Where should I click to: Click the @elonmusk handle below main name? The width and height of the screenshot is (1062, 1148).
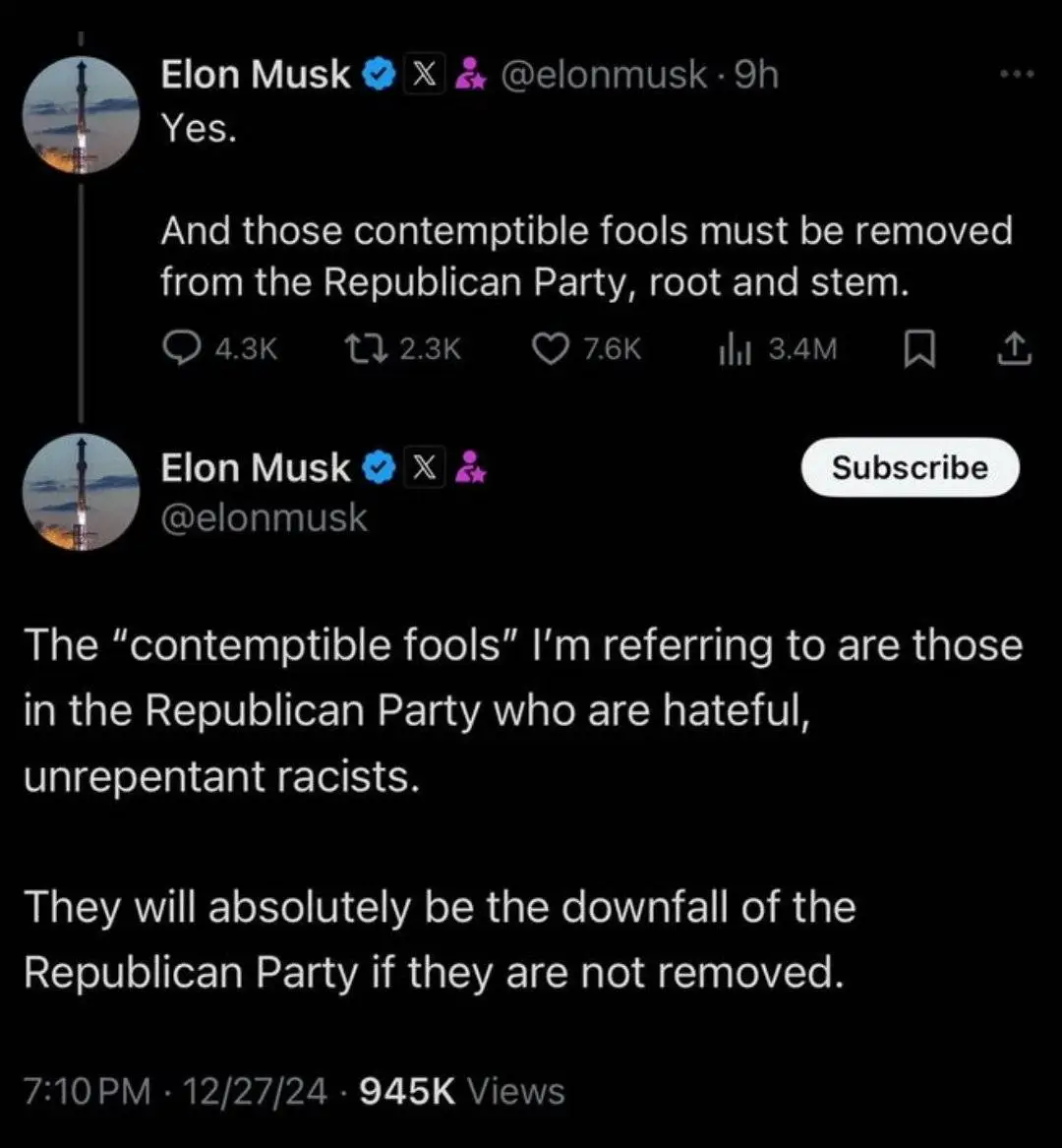point(264,516)
